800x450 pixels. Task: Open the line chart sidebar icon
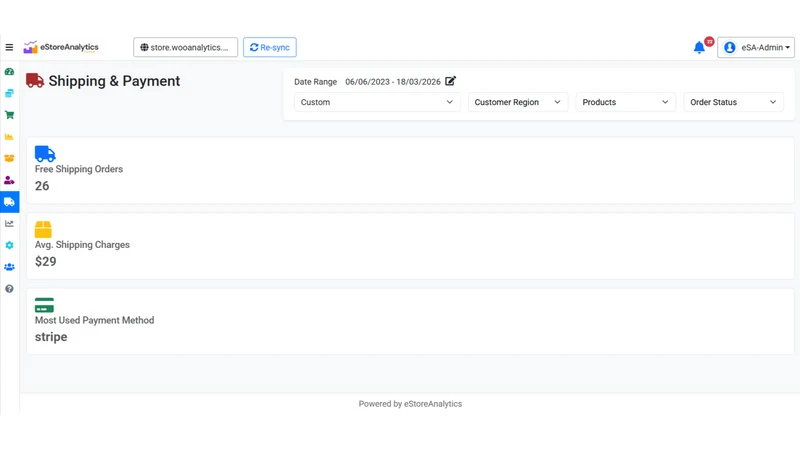click(9, 223)
